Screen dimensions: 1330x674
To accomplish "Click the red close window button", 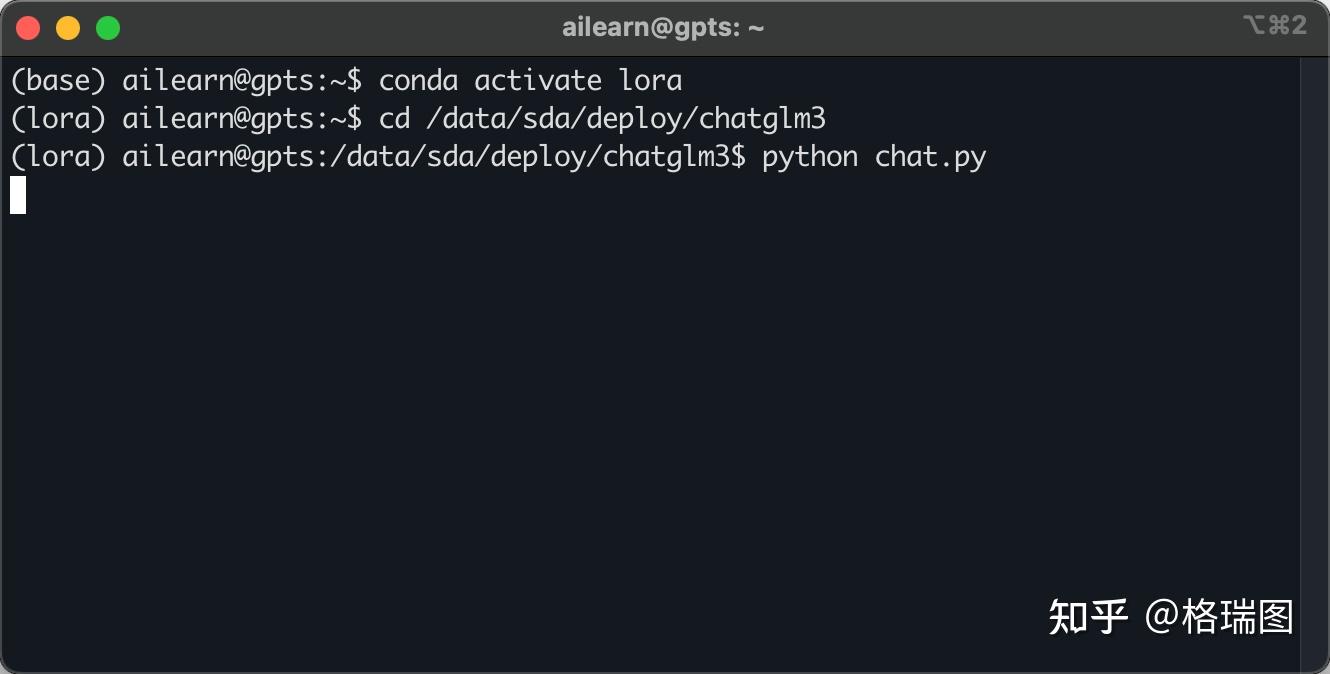I will 28,28.
